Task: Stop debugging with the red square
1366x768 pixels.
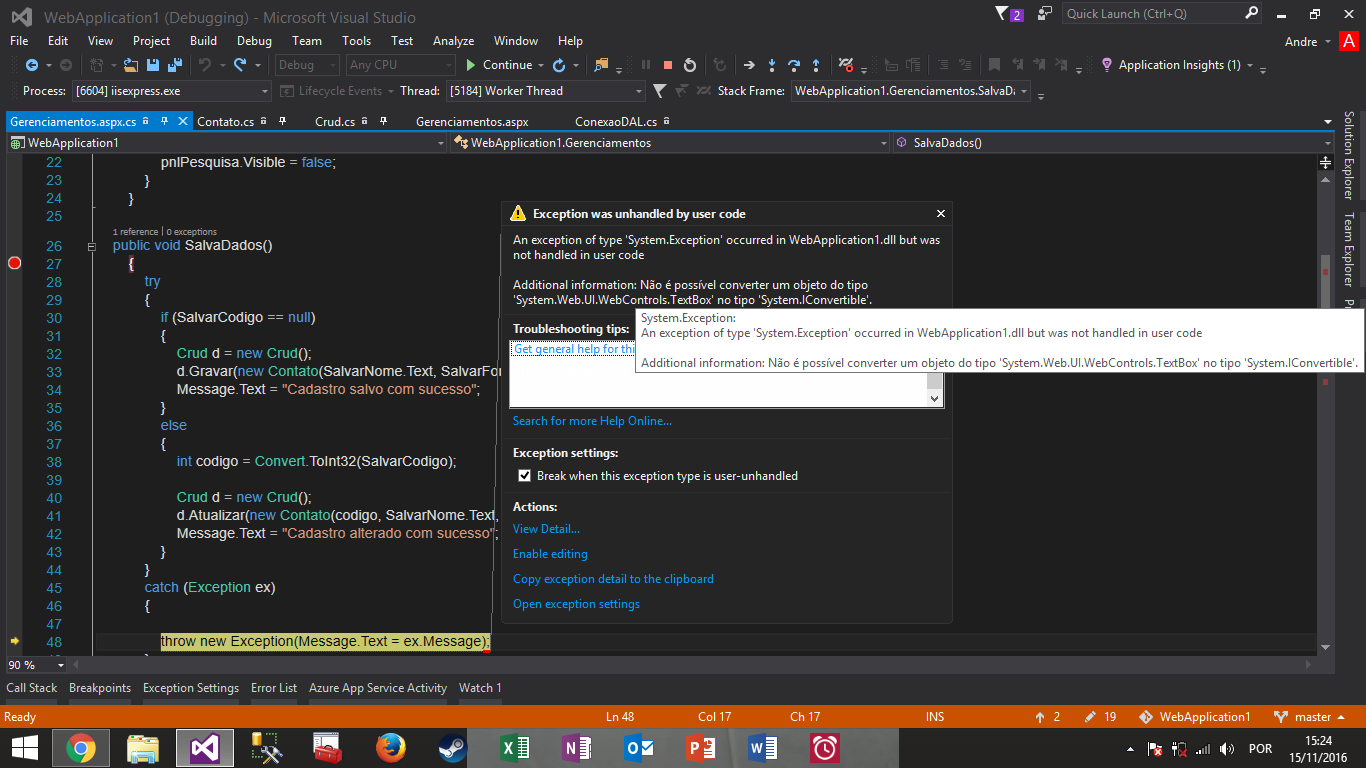Action: coord(667,65)
